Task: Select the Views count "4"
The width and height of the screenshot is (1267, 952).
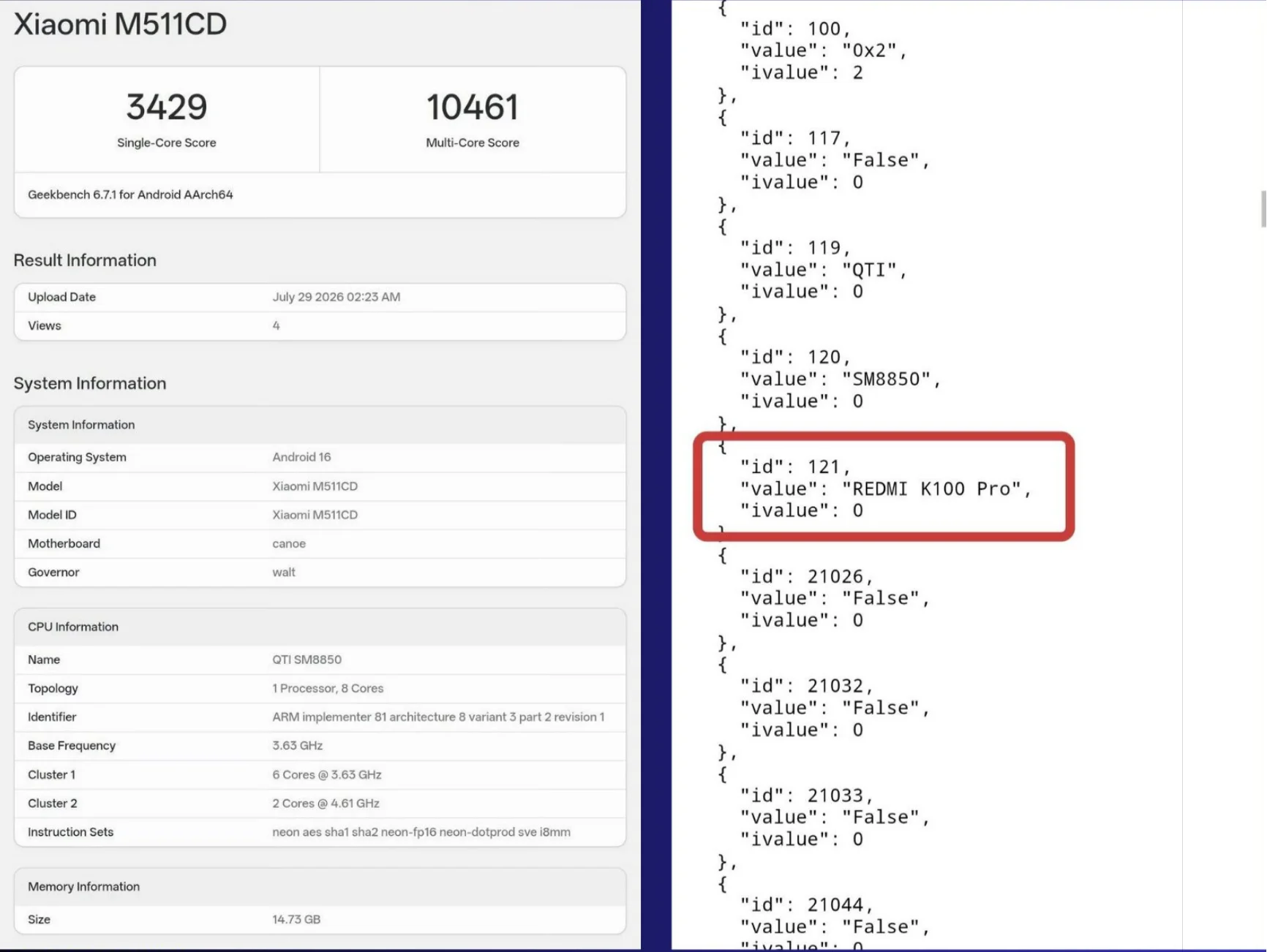Action: 276,325
